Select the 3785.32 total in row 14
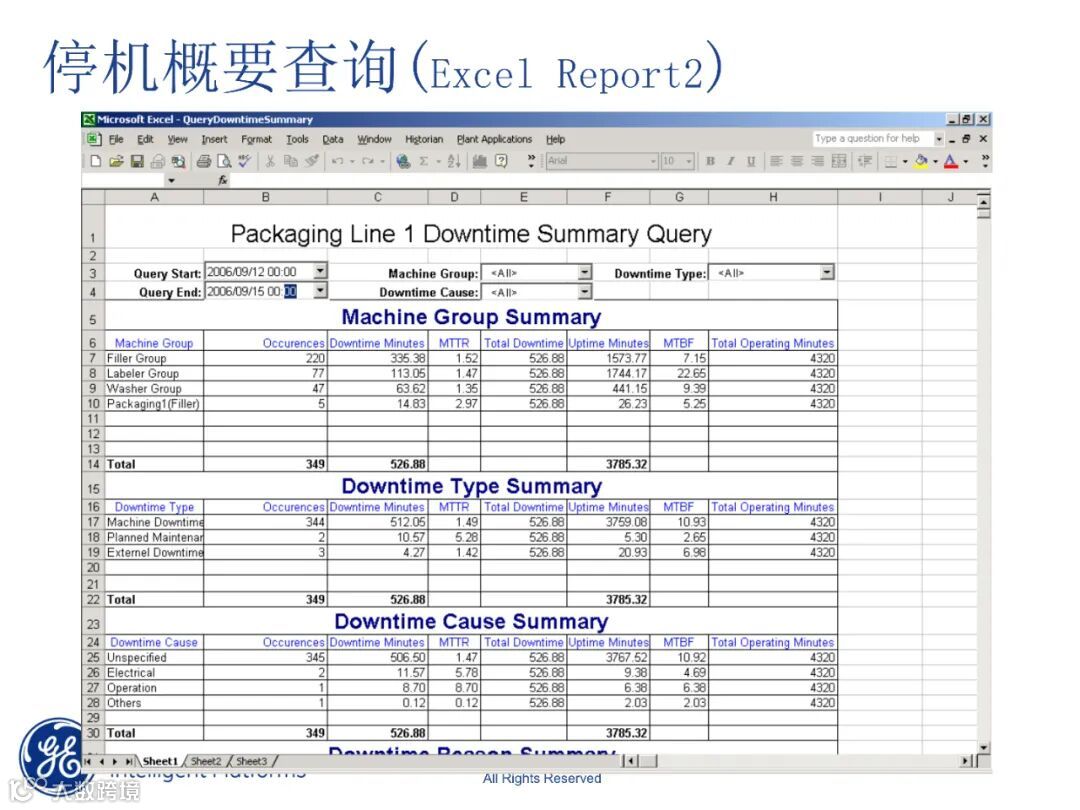 [x=608, y=464]
